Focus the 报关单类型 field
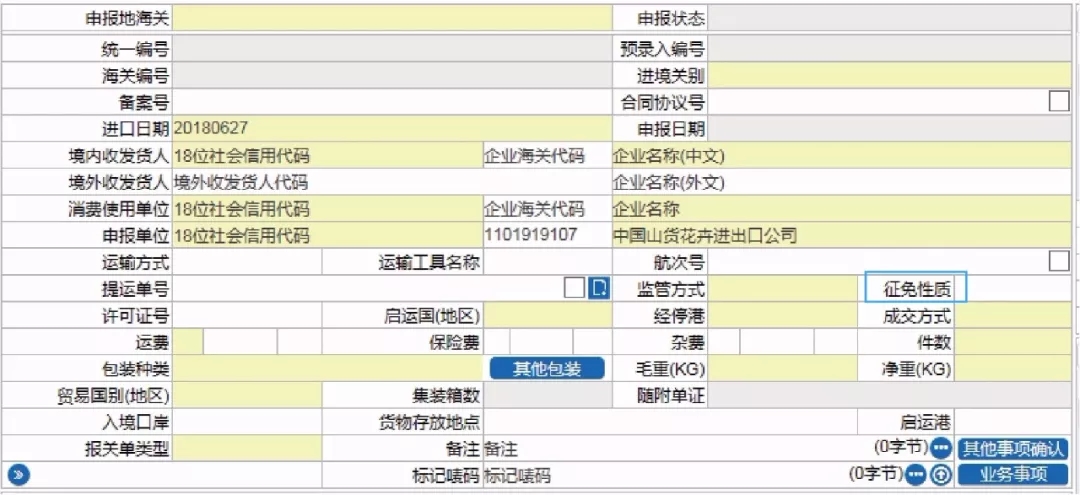1080x495 pixels. pyautogui.click(x=247, y=449)
